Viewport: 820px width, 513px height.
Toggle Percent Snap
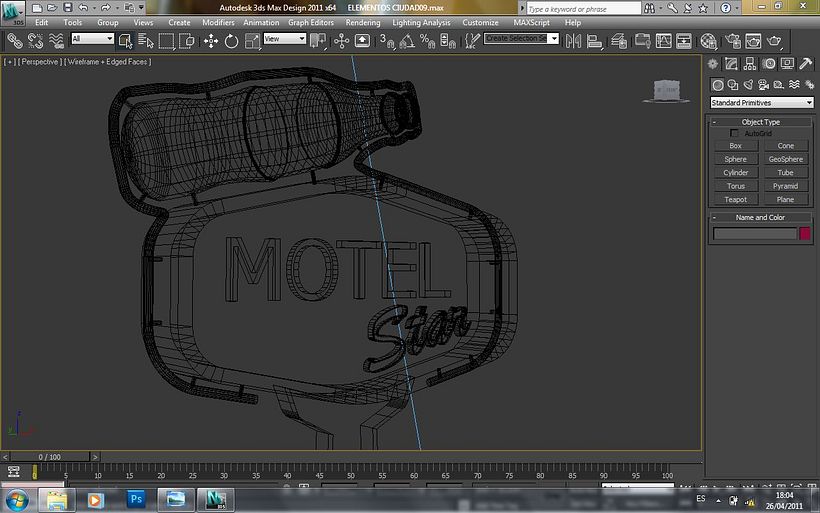tap(427, 41)
